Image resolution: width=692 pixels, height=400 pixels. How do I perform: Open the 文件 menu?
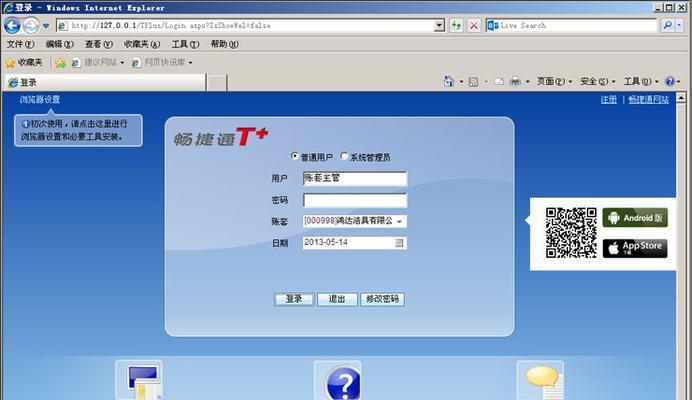pos(20,44)
